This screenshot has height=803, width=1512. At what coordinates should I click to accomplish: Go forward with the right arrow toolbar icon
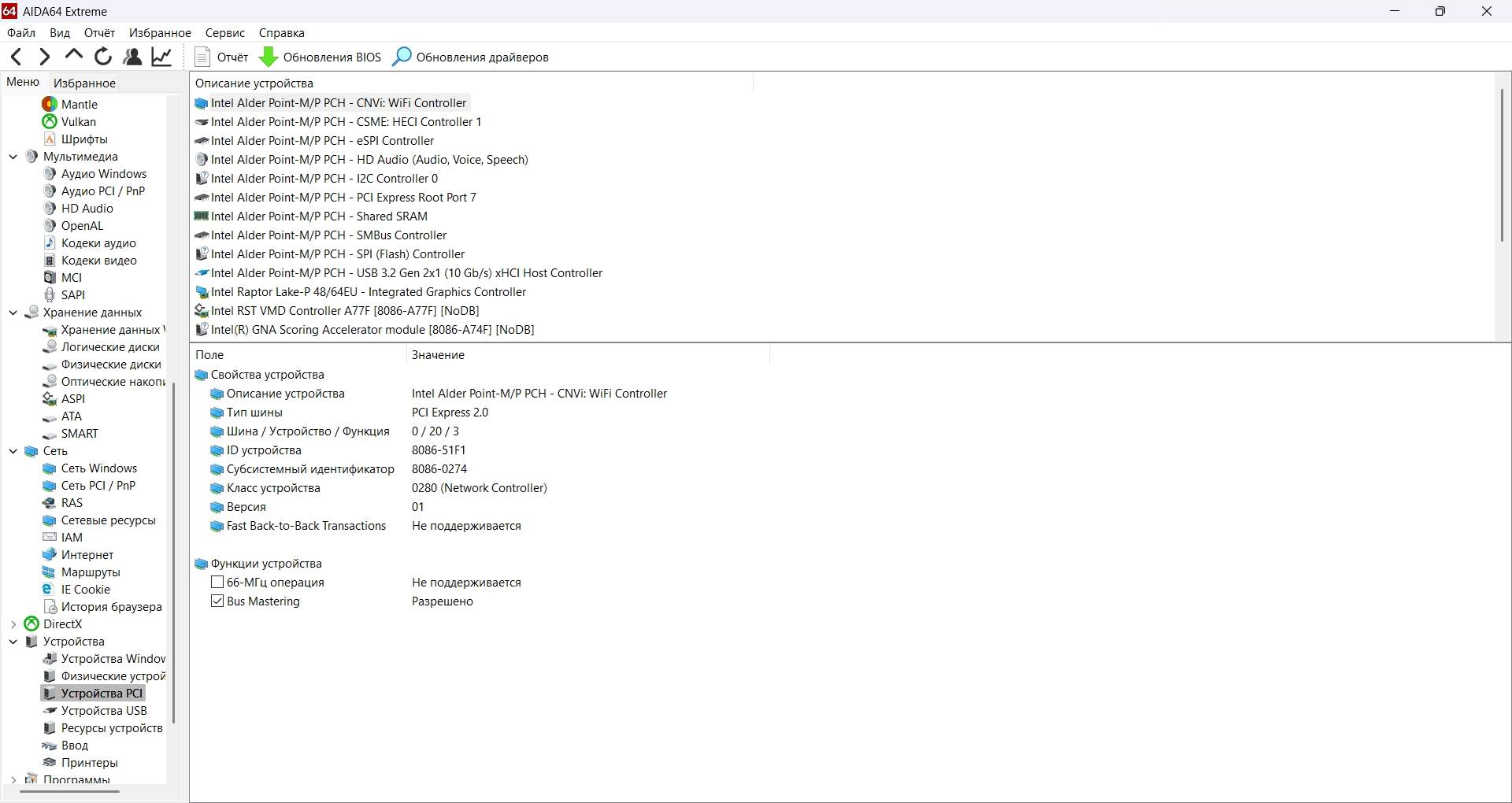[x=45, y=57]
